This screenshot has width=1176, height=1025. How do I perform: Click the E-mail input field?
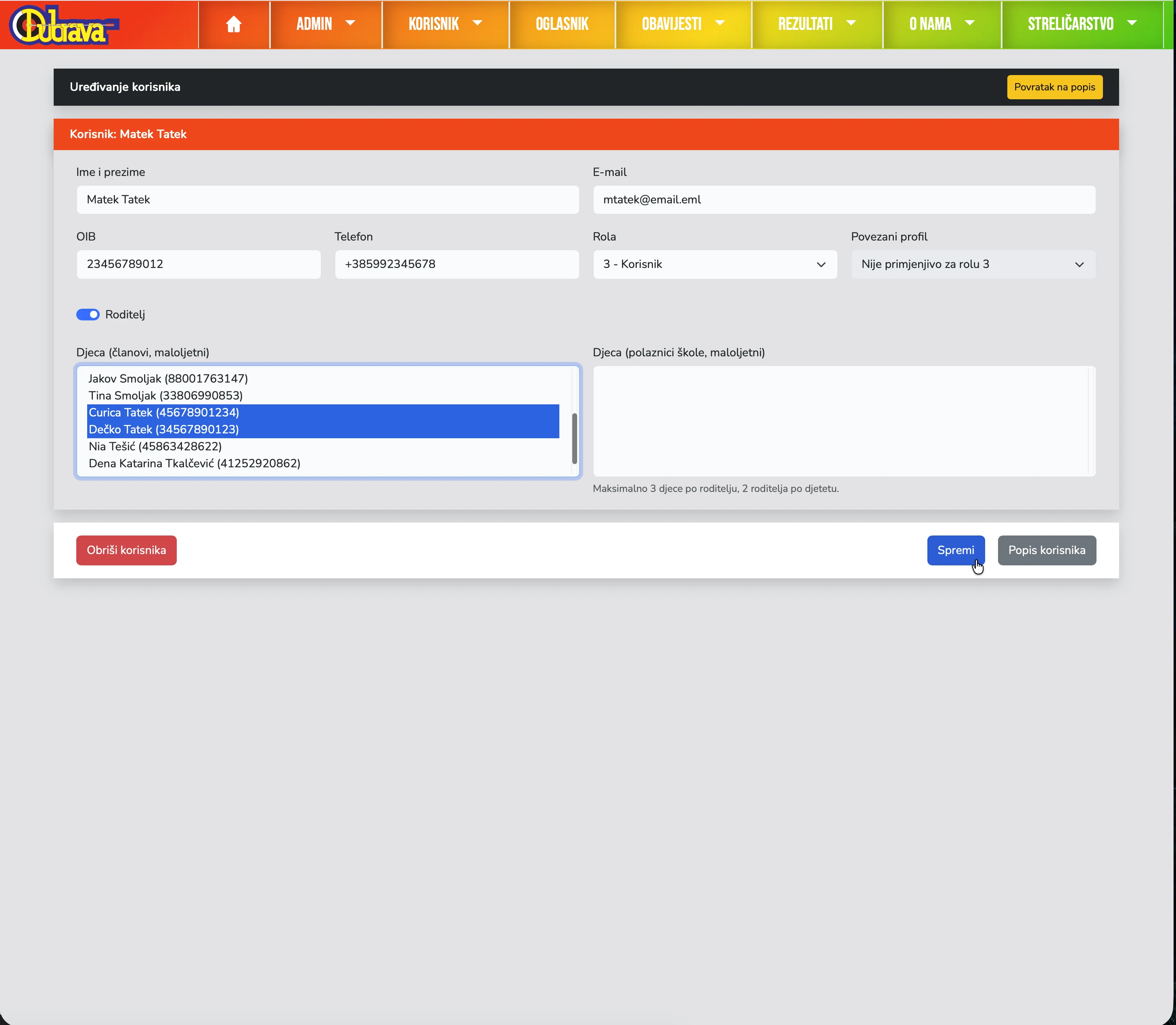[x=844, y=200]
